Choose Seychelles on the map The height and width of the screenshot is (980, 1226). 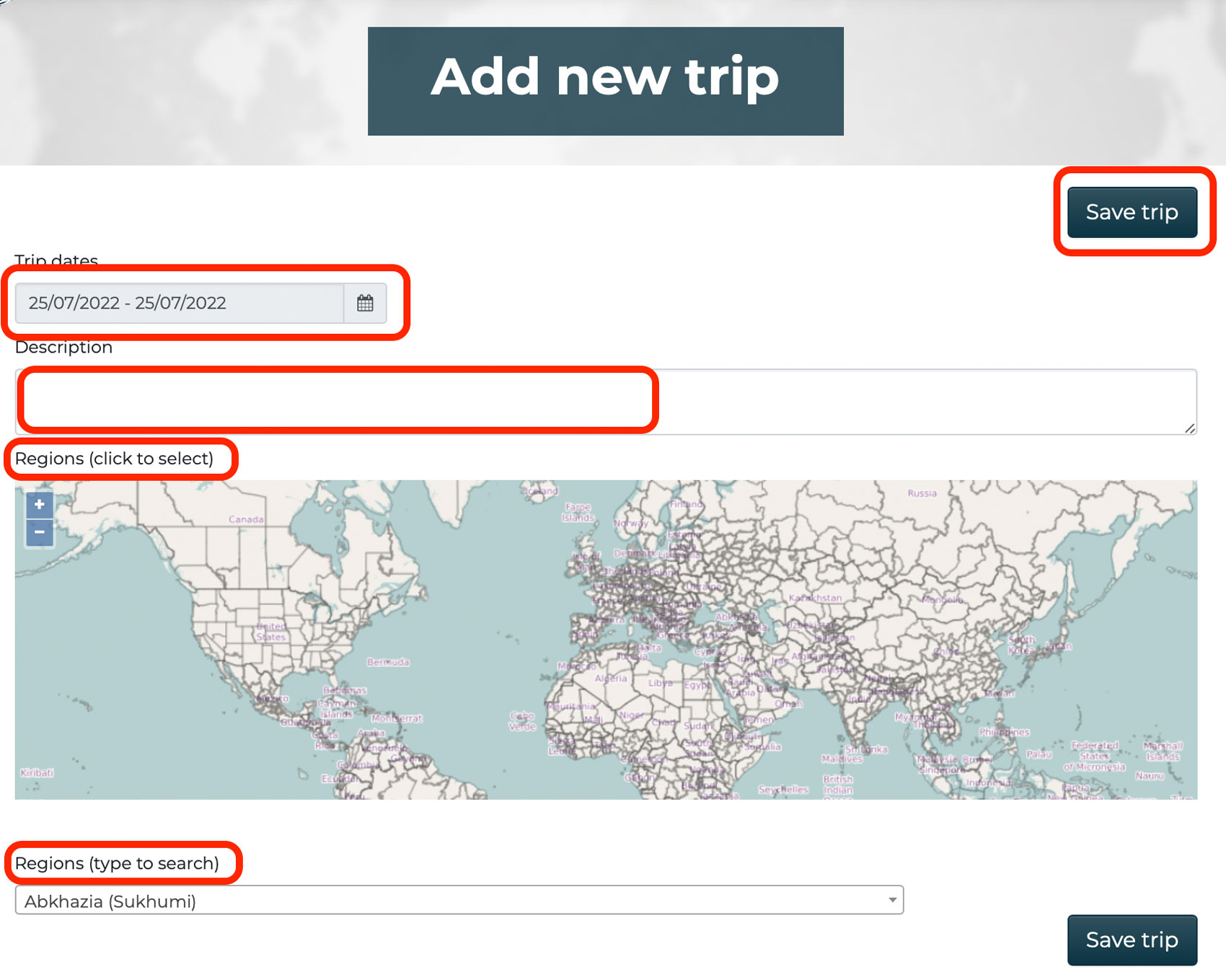(x=783, y=790)
